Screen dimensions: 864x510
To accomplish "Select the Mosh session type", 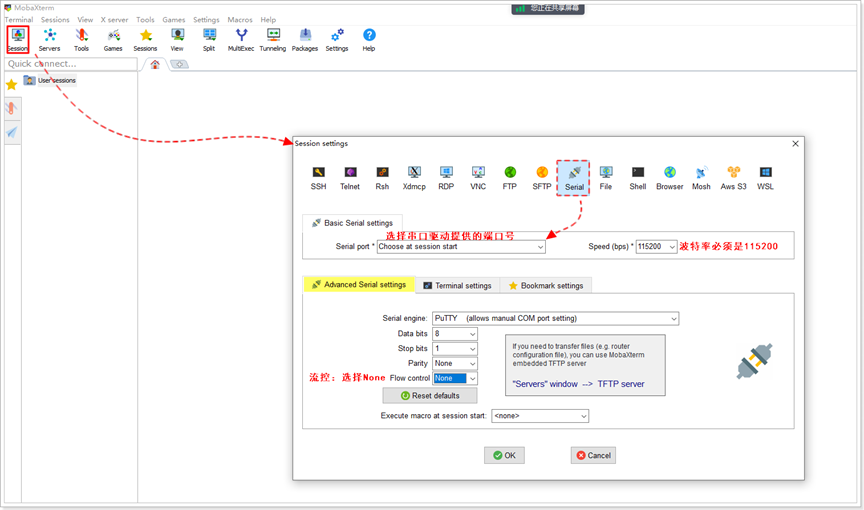I will click(x=701, y=178).
